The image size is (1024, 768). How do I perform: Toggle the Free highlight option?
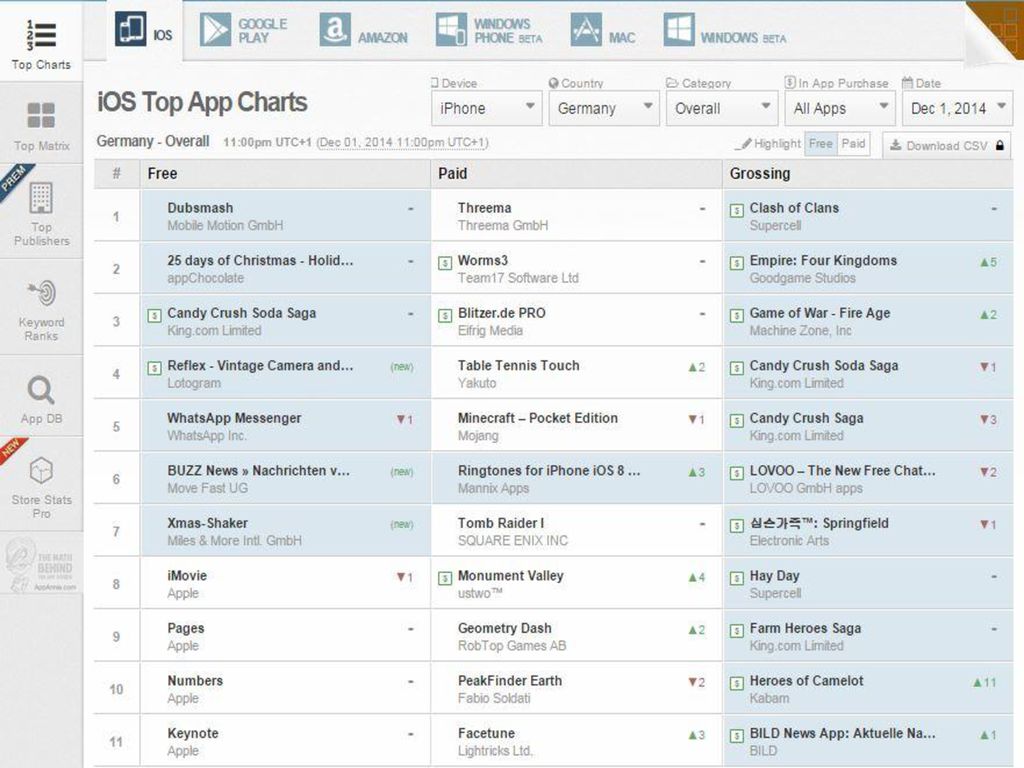click(x=820, y=144)
